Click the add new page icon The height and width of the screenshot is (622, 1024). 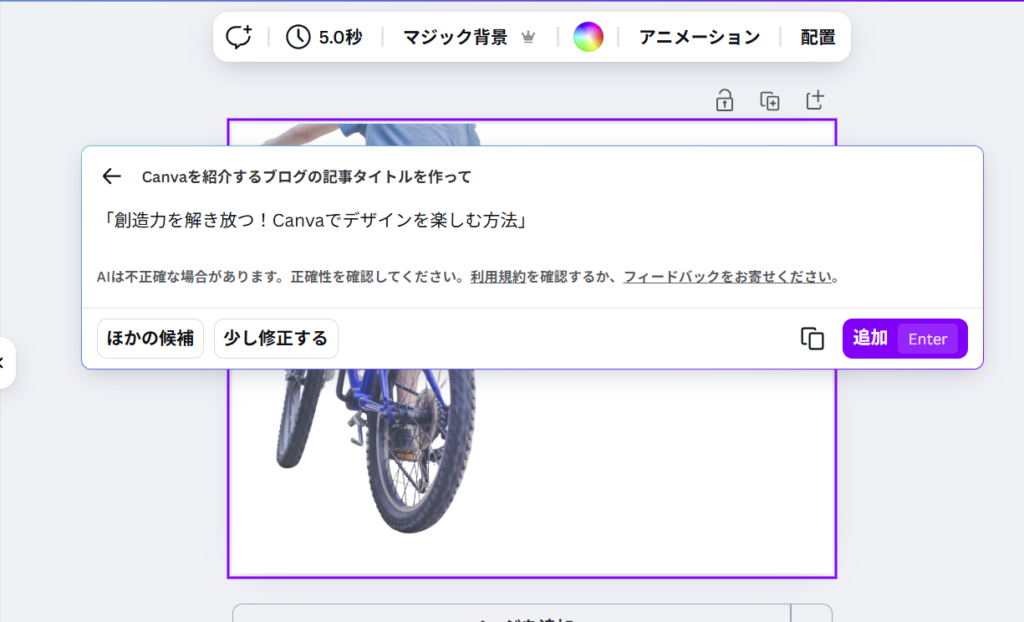point(815,100)
